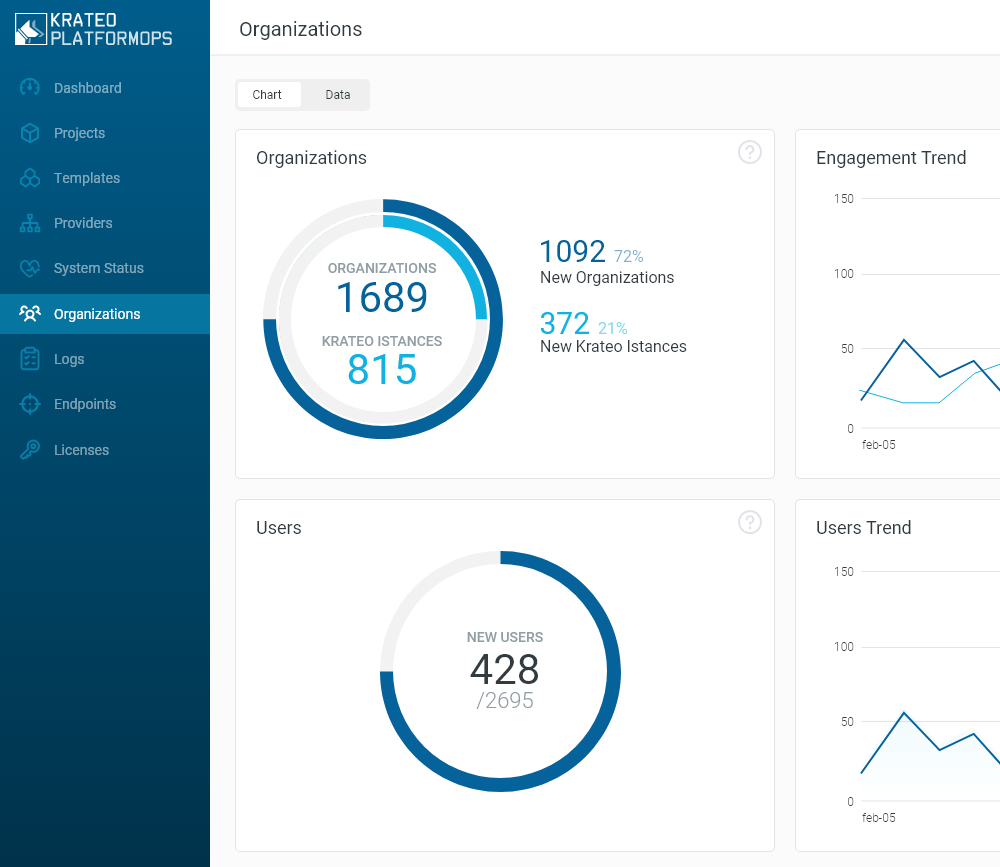Click the System Status heartbeat icon
The height and width of the screenshot is (867, 1000).
[30, 268]
